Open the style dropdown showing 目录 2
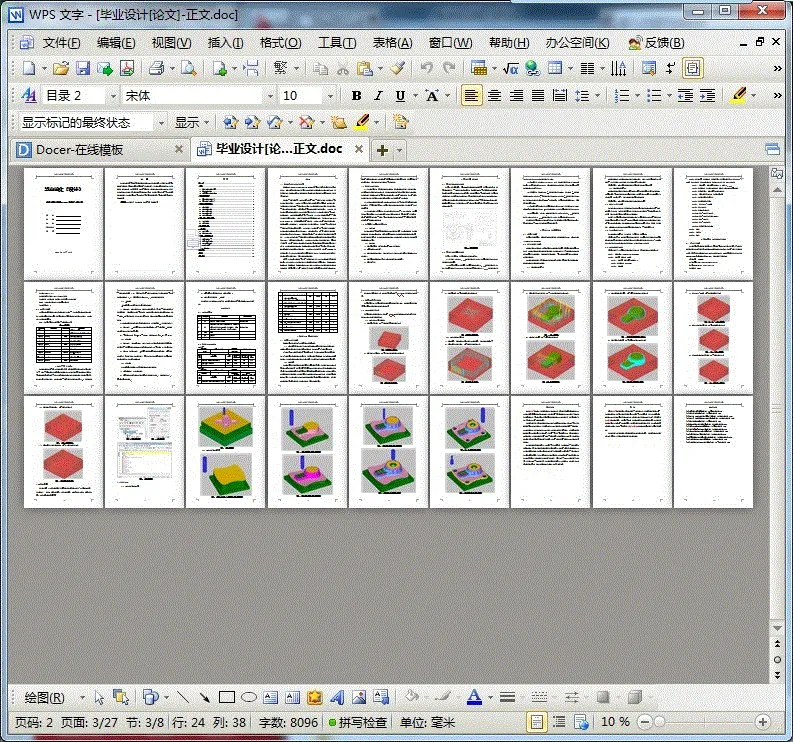The height and width of the screenshot is (742, 793). coord(113,96)
